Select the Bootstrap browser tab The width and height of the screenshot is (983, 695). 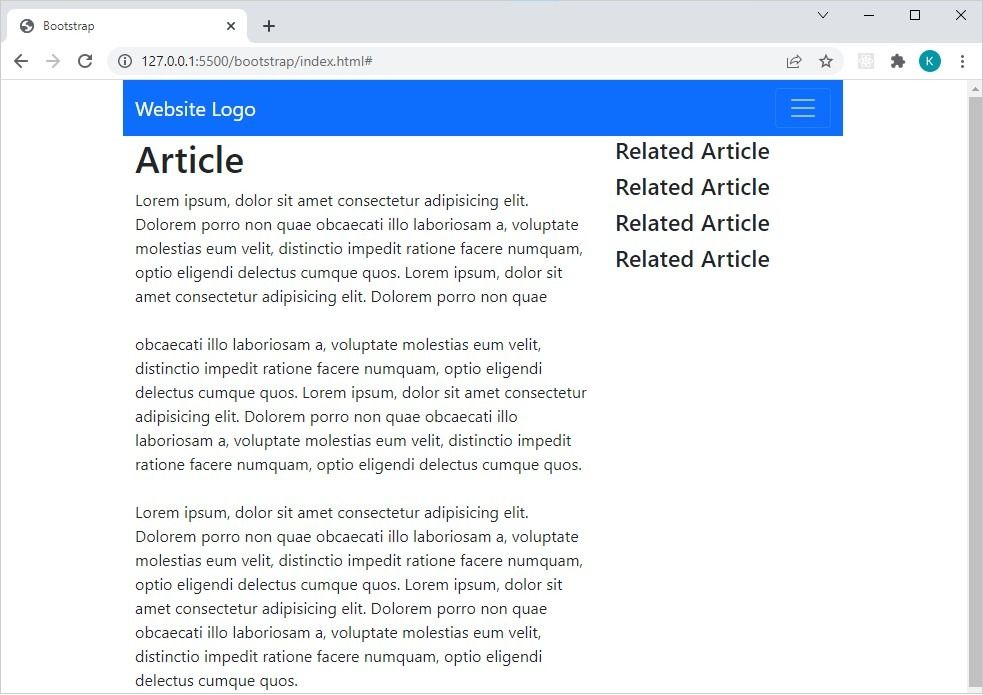[127, 26]
